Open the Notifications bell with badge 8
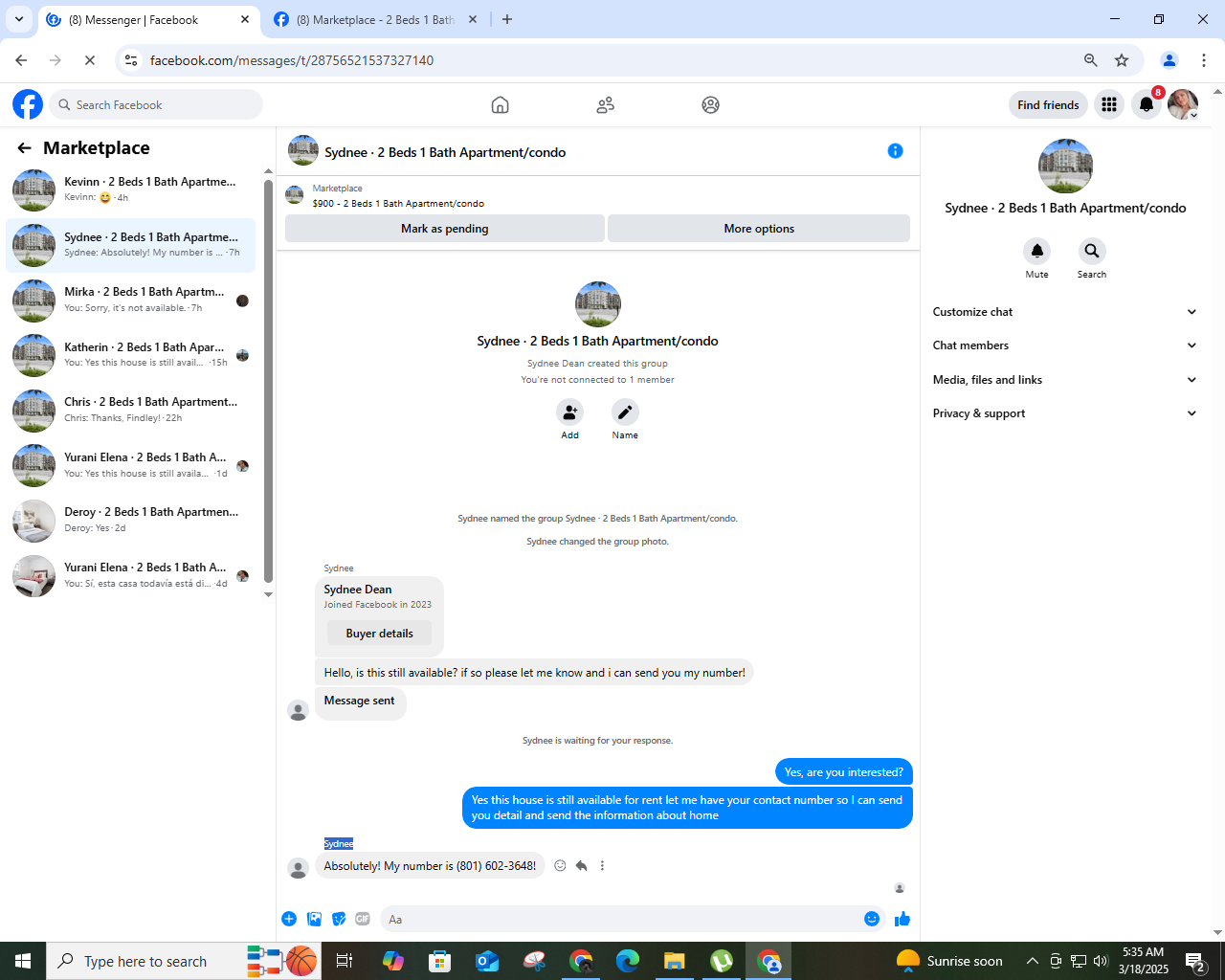 tap(1147, 104)
